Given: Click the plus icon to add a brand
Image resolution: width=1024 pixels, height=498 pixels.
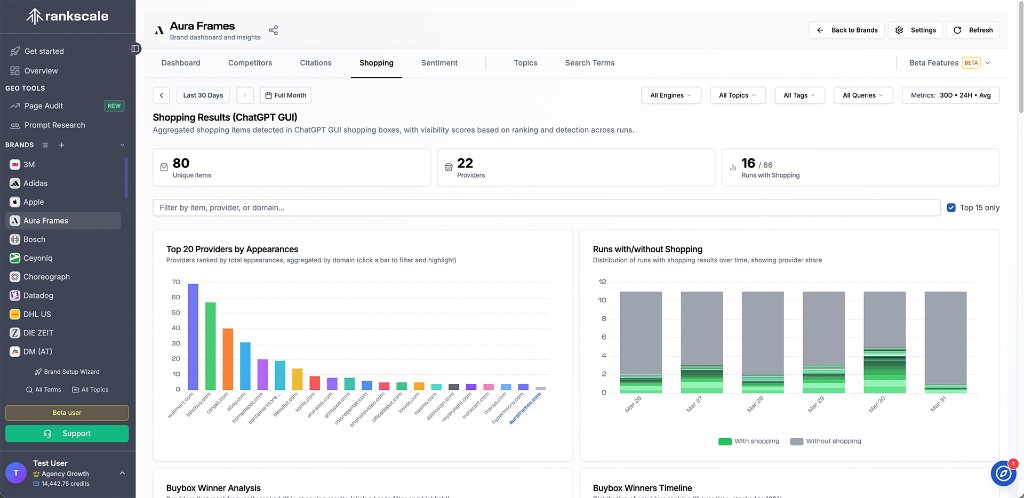Looking at the screenshot, I should point(60,145).
